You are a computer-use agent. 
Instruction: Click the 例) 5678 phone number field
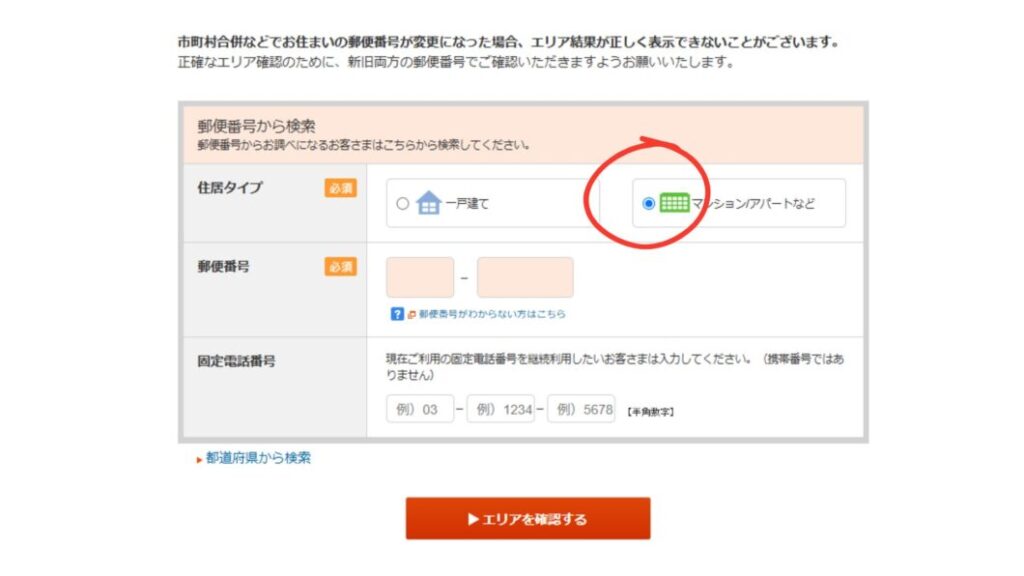point(581,409)
